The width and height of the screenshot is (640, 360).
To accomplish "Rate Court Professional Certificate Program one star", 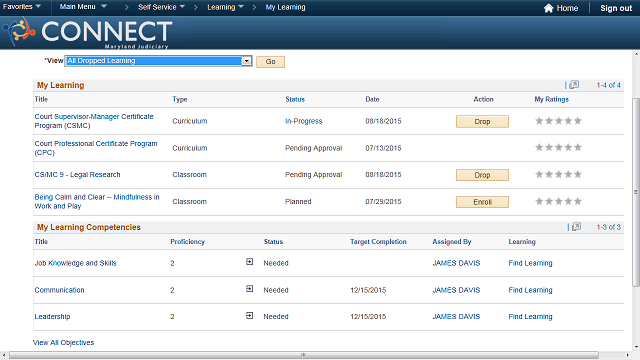I will pyautogui.click(x=539, y=147).
